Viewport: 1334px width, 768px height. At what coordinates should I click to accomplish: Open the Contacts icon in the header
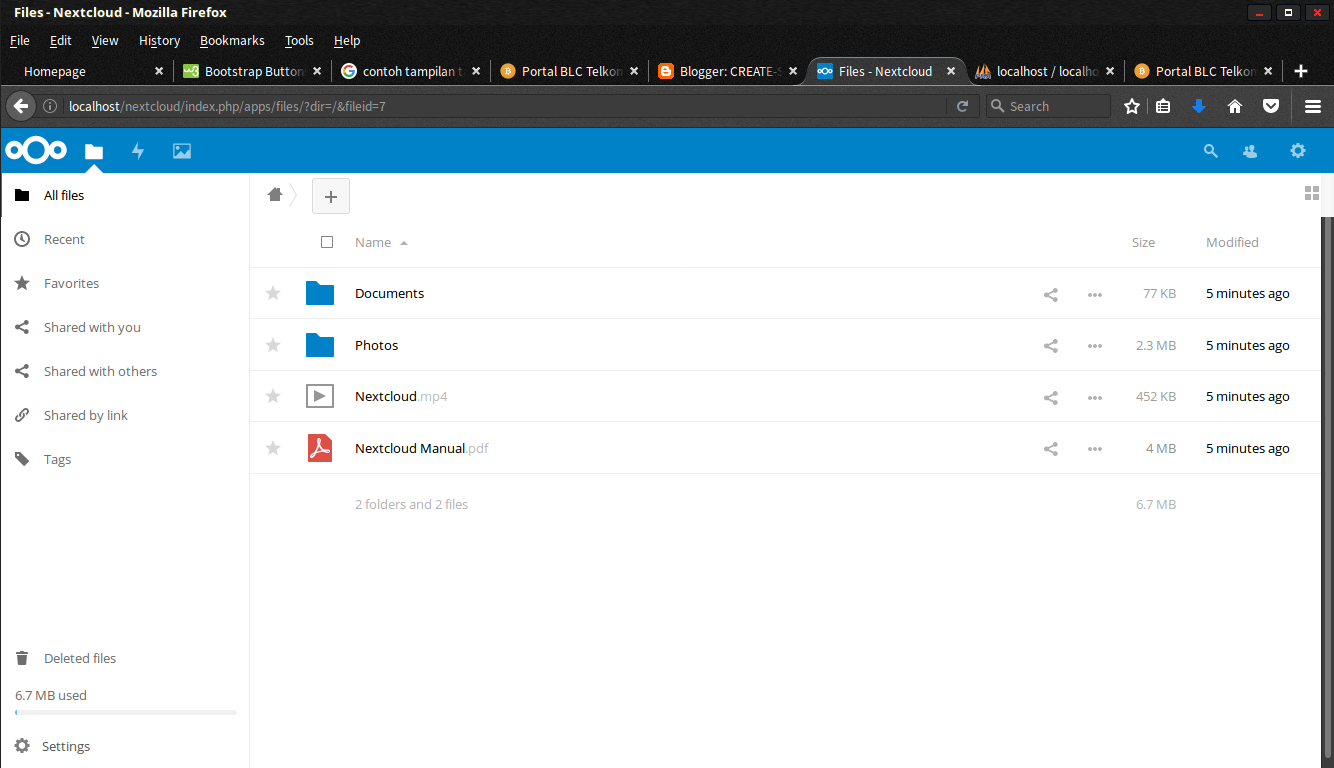coord(1249,151)
